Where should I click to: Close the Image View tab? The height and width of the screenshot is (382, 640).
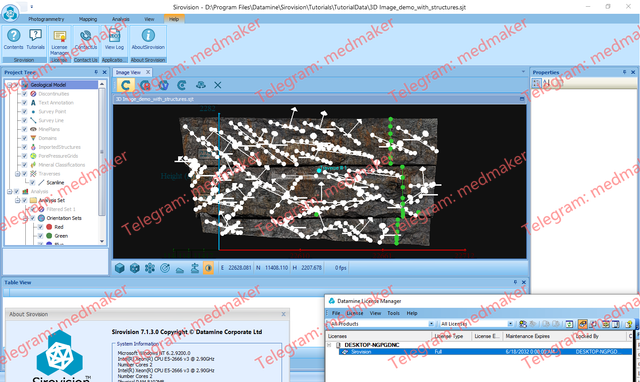pos(148,72)
